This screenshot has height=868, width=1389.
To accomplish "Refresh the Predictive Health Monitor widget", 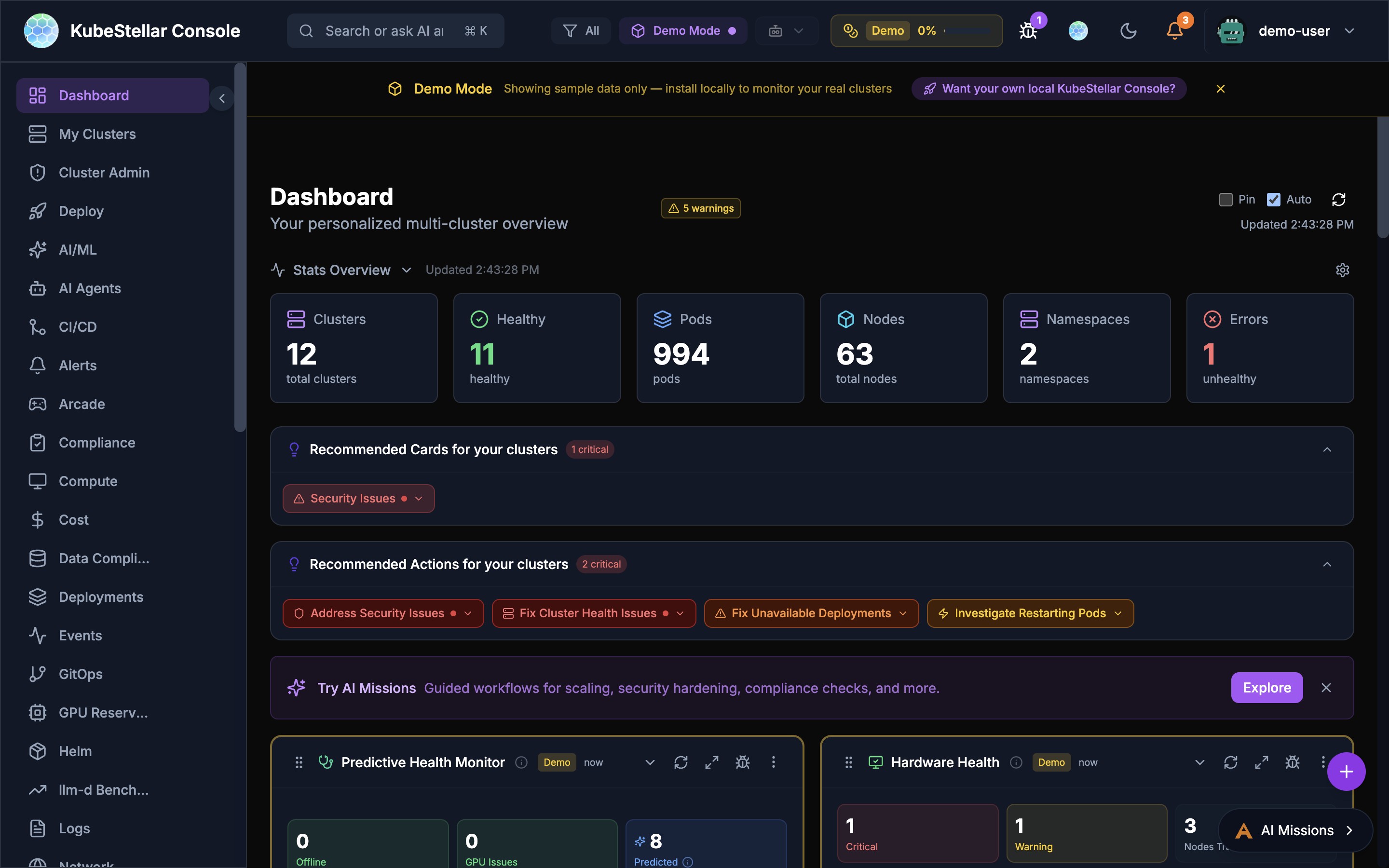I will [x=681, y=762].
